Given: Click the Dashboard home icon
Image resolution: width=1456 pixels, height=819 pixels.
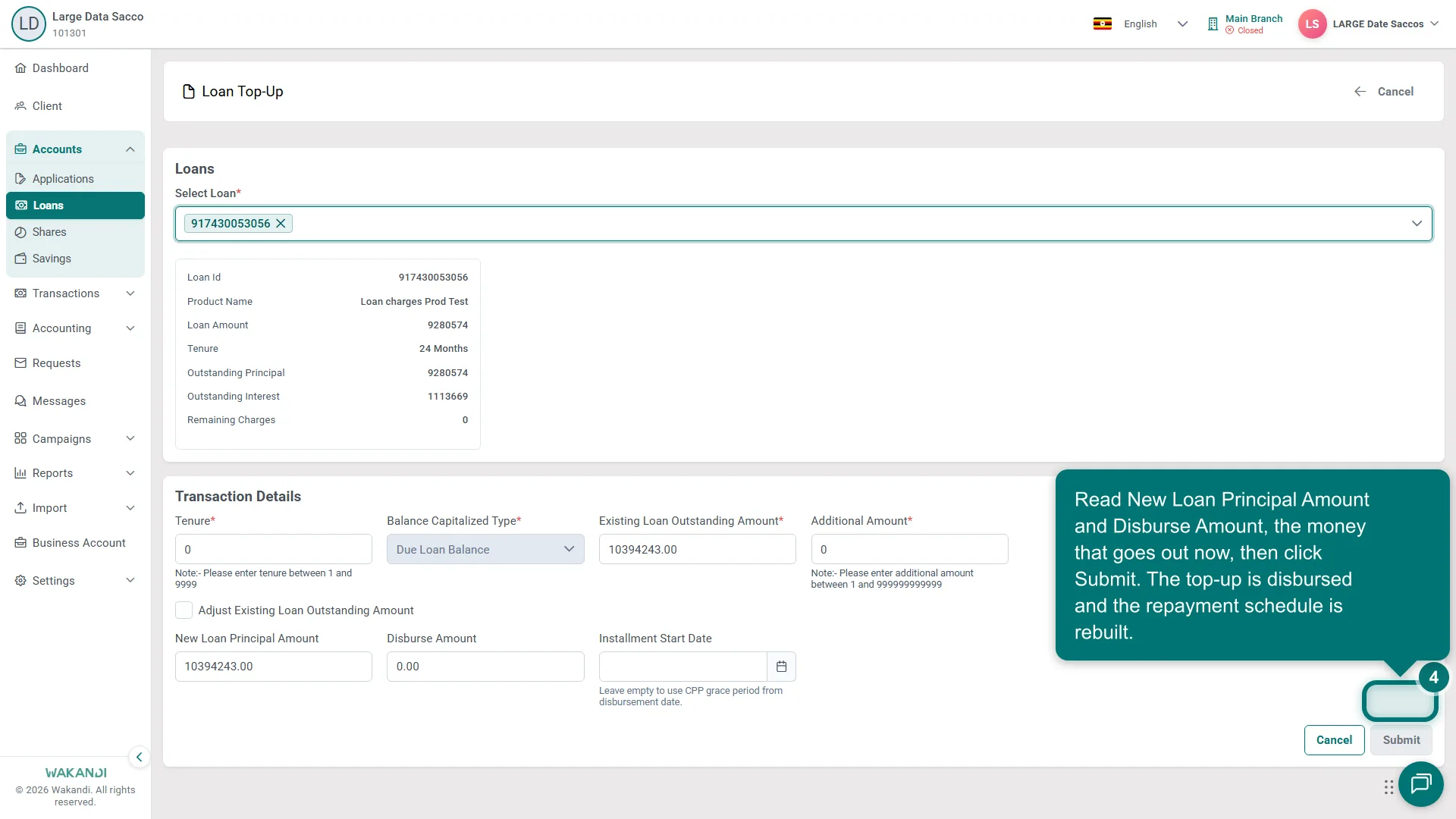Looking at the screenshot, I should [20, 68].
